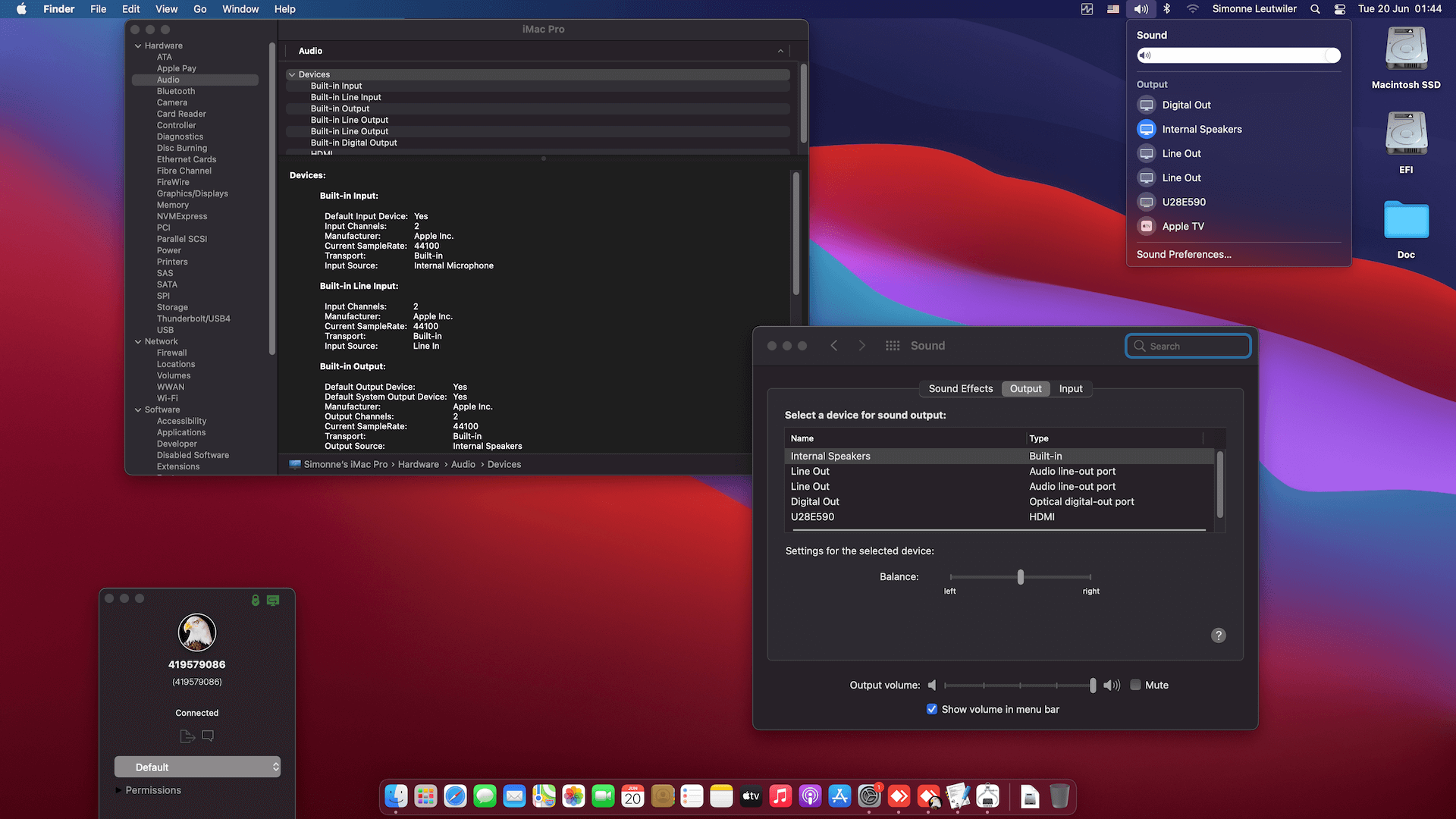Click the Output volume slider in Sound preferences
1456x819 pixels.
1019,685
